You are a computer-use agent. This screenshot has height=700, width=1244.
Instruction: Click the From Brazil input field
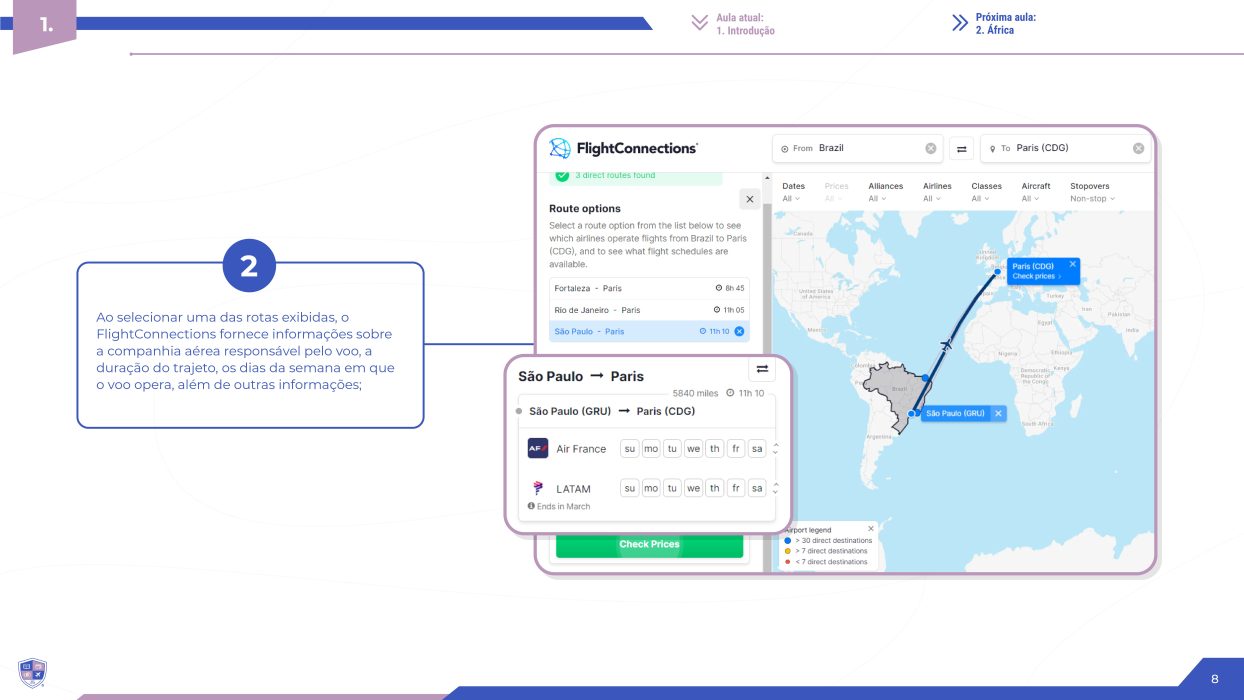click(x=858, y=149)
